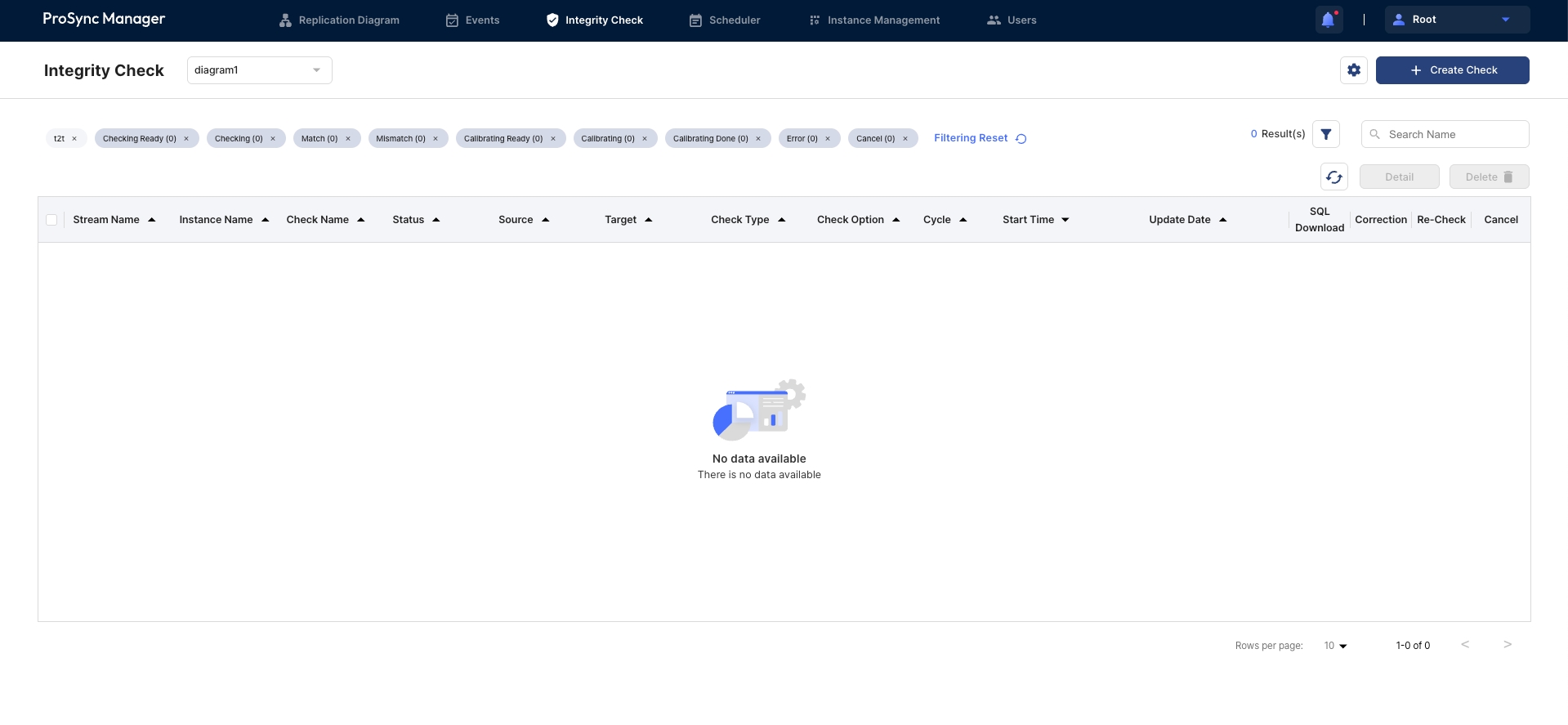This screenshot has height=725, width=1568.
Task: Open the rows per page dropdown
Action: click(x=1335, y=646)
